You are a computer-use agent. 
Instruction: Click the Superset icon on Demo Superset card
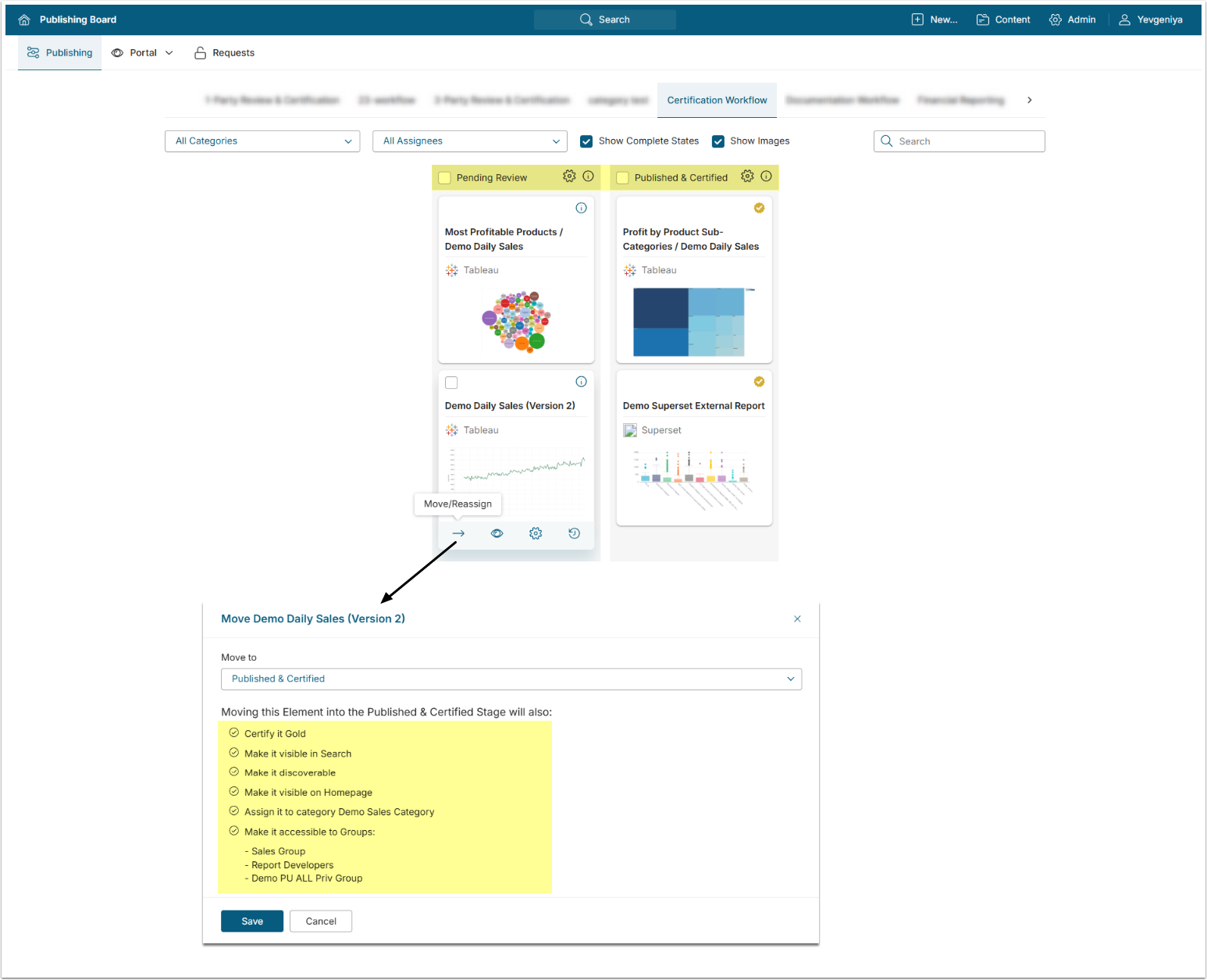point(630,430)
